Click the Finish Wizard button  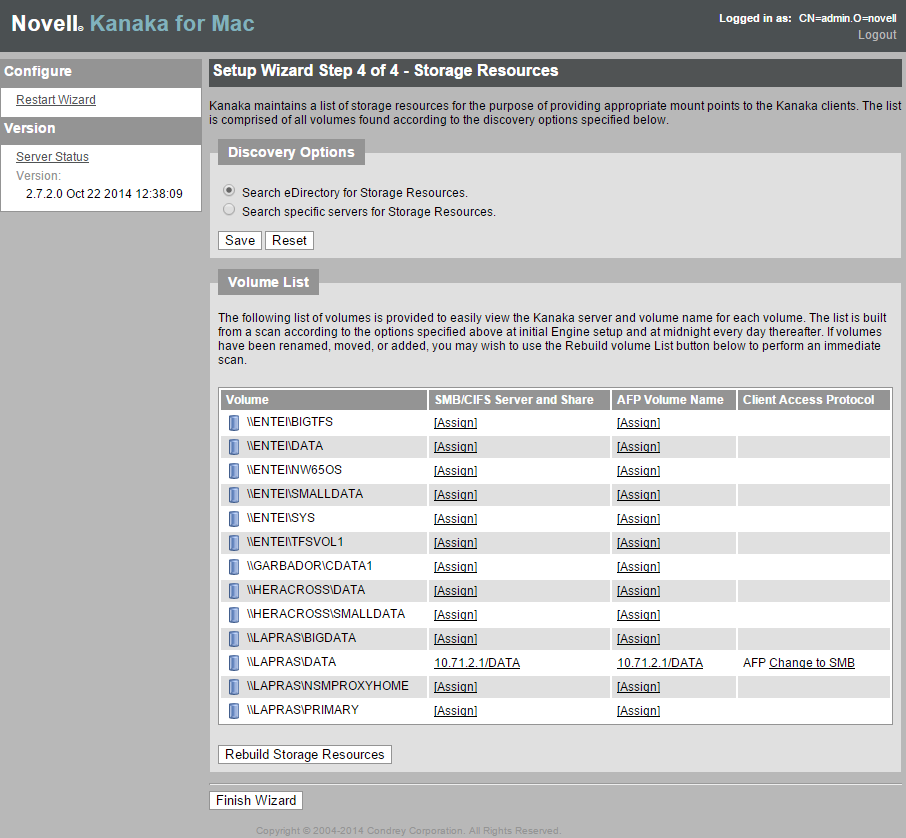[256, 800]
